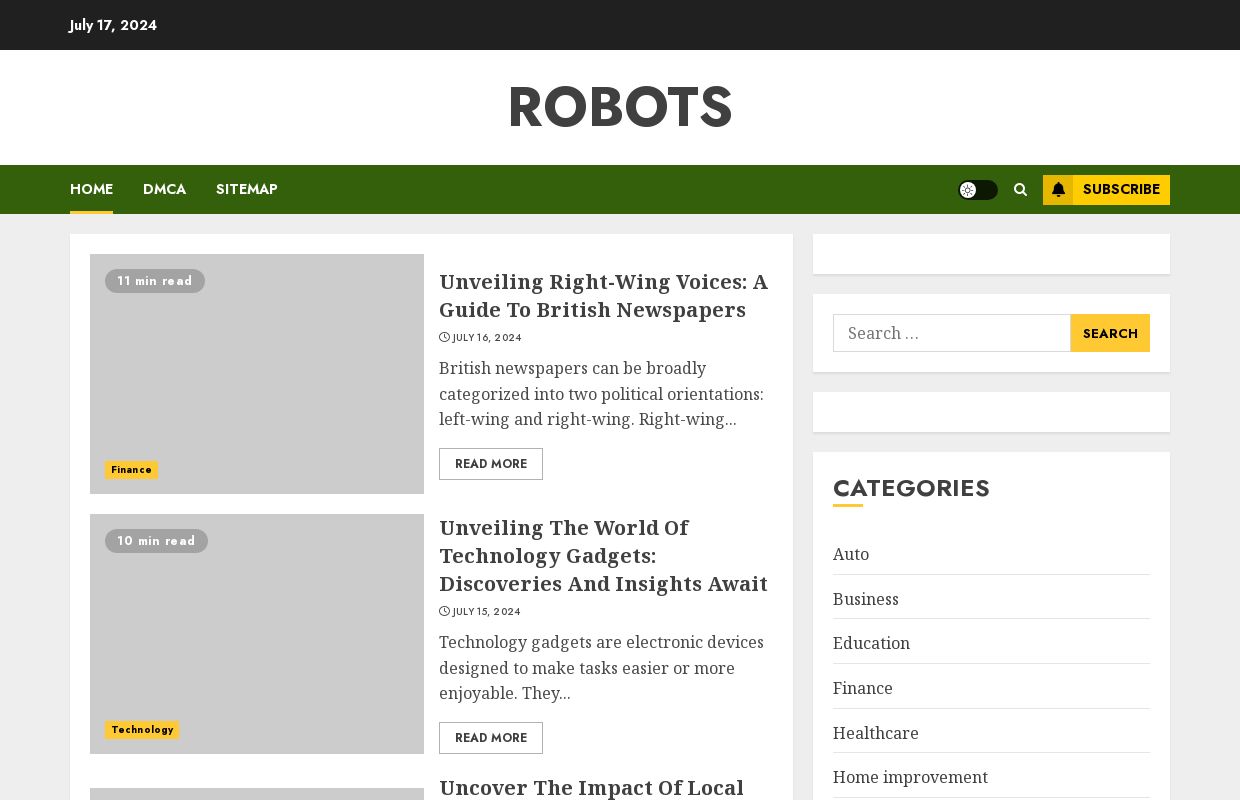Open the Auto category link
This screenshot has width=1240, height=800.
click(x=851, y=554)
